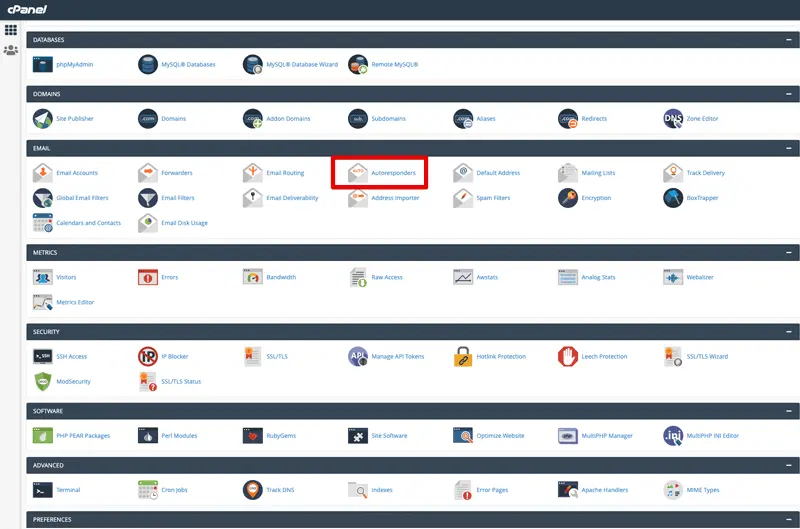Collapse the Software section
The height and width of the screenshot is (529, 800).
coord(789,411)
